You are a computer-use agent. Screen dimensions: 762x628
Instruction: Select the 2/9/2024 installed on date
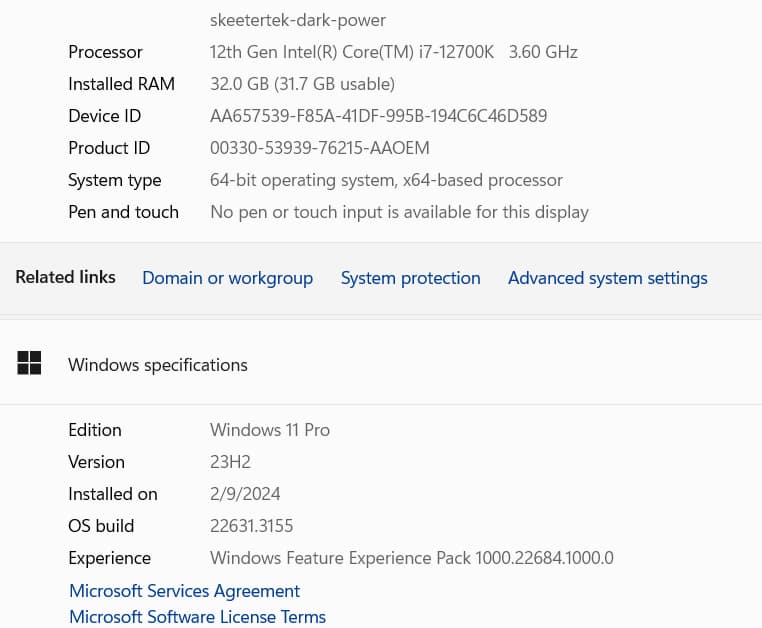tap(245, 494)
